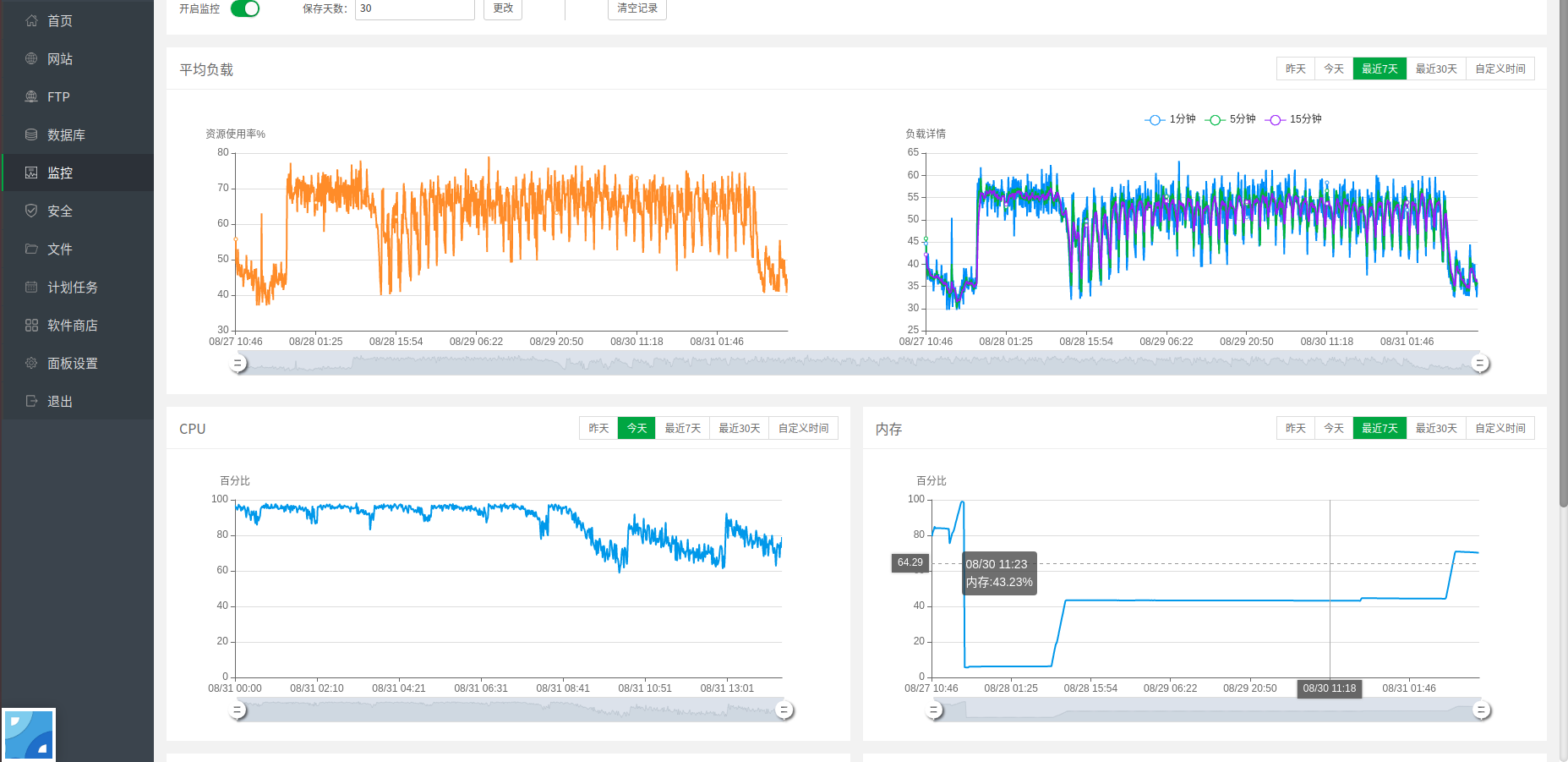Image resolution: width=1568 pixels, height=762 pixels.
Task: Click the 计划任务 calendar icon
Action: (x=31, y=287)
